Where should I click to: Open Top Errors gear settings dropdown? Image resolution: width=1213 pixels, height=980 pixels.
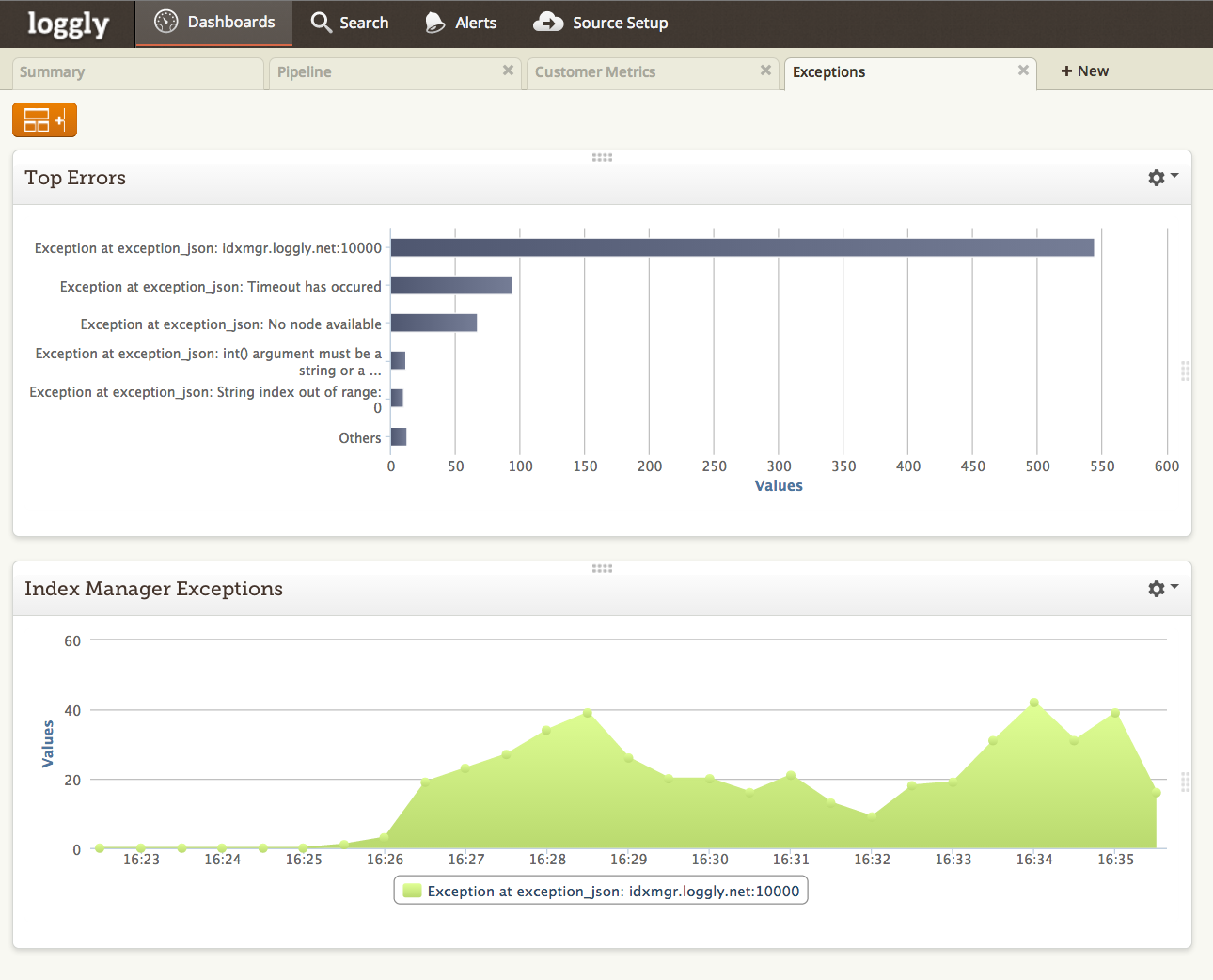point(1162,178)
